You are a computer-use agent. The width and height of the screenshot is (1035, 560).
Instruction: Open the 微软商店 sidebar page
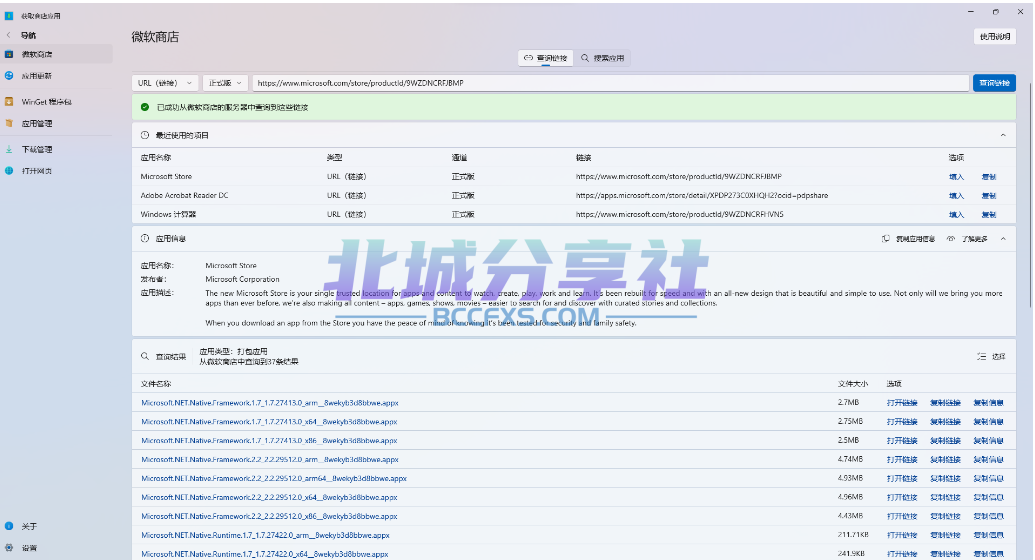point(57,54)
